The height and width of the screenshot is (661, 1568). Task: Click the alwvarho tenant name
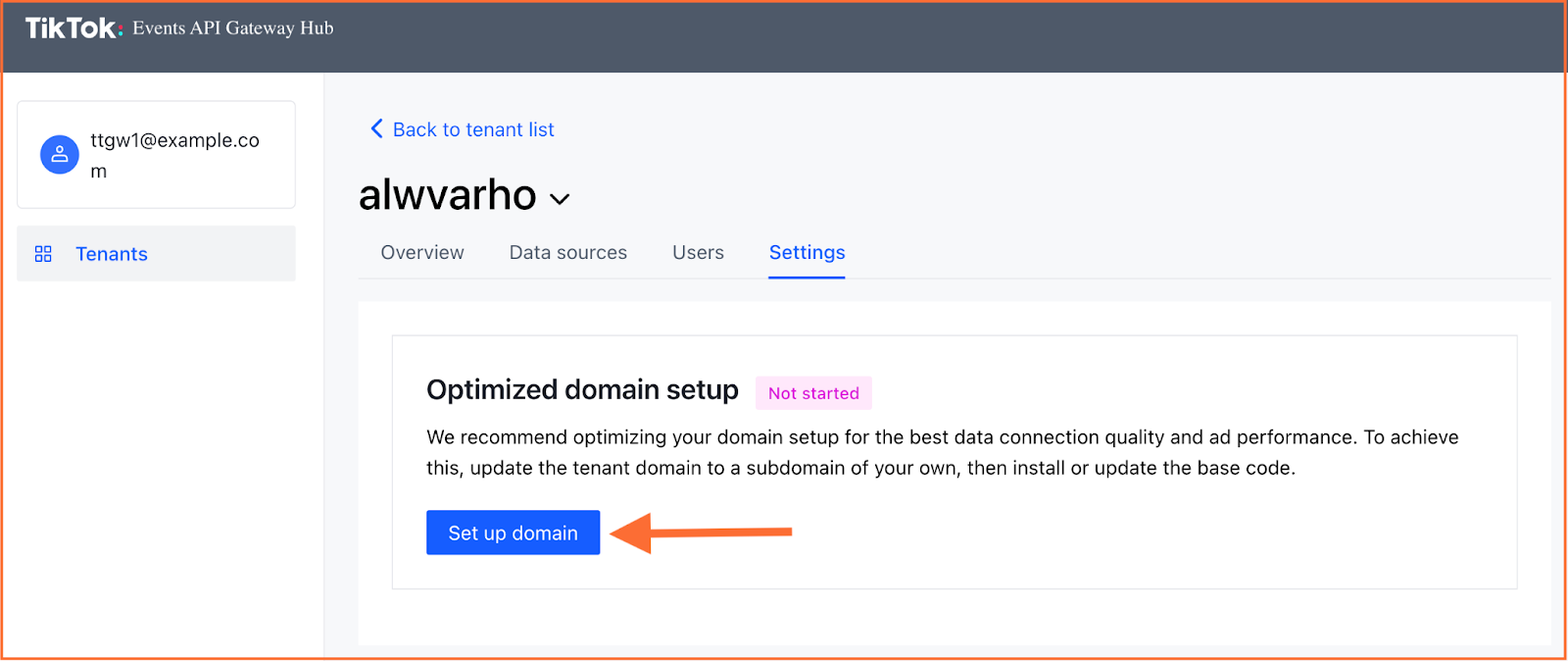[448, 195]
